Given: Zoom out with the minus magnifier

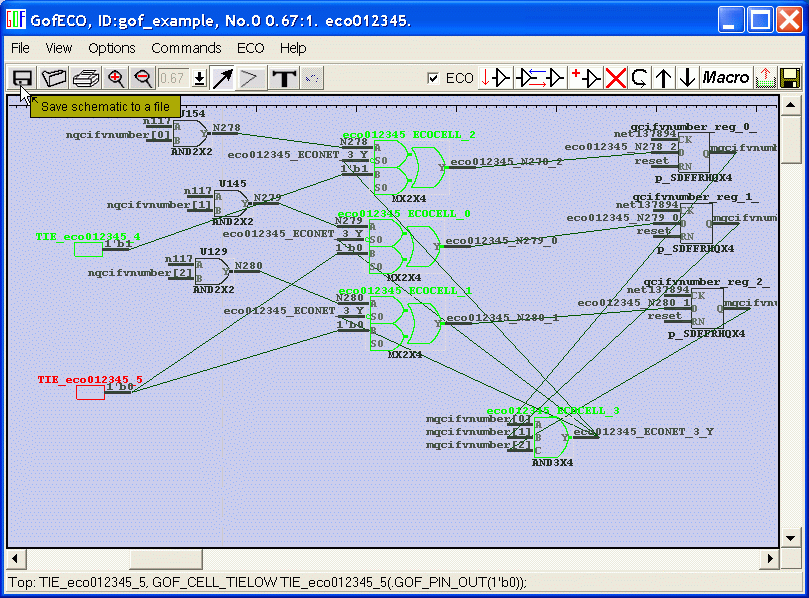Looking at the screenshot, I should pos(143,78).
